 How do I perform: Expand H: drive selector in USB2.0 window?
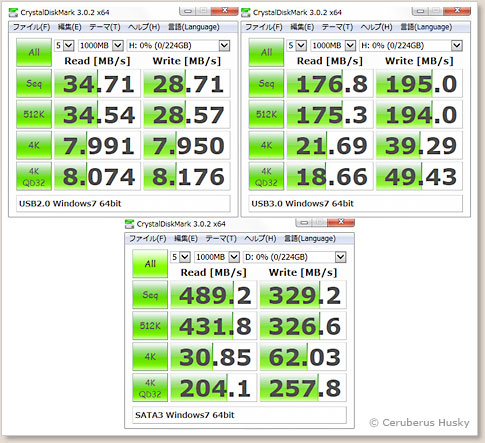[x=224, y=45]
